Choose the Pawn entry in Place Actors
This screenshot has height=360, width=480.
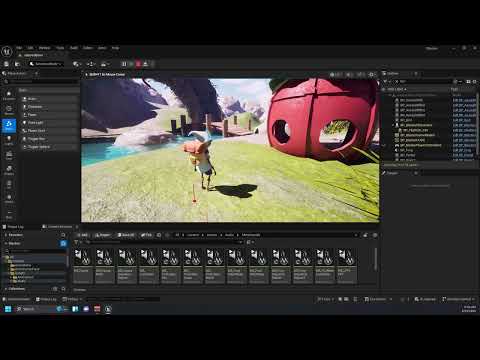pos(49,115)
